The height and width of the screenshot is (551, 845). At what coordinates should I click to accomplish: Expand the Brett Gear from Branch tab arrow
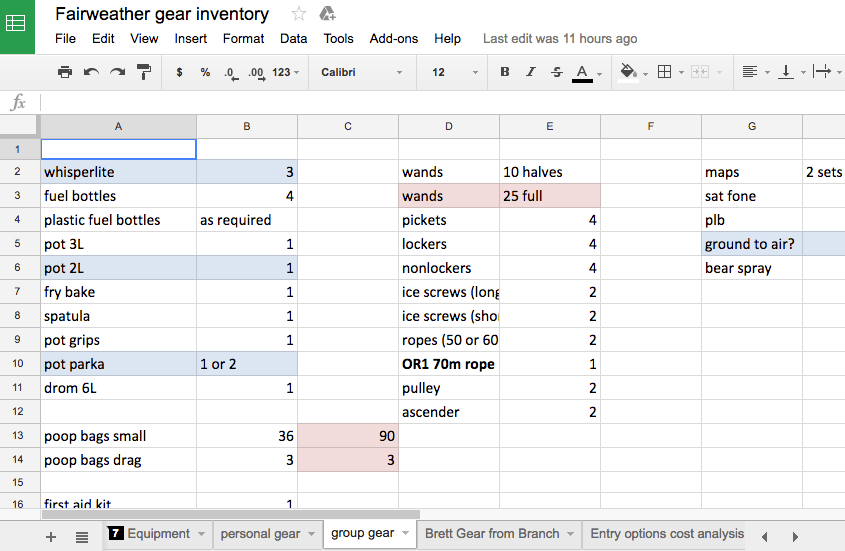571,534
